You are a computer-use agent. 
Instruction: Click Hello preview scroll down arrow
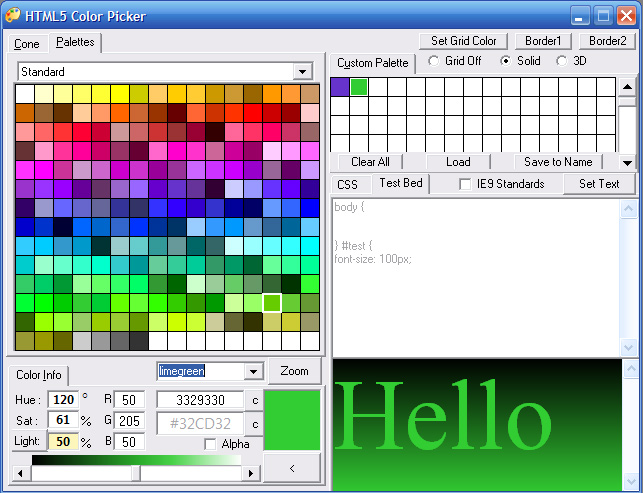tap(630, 482)
